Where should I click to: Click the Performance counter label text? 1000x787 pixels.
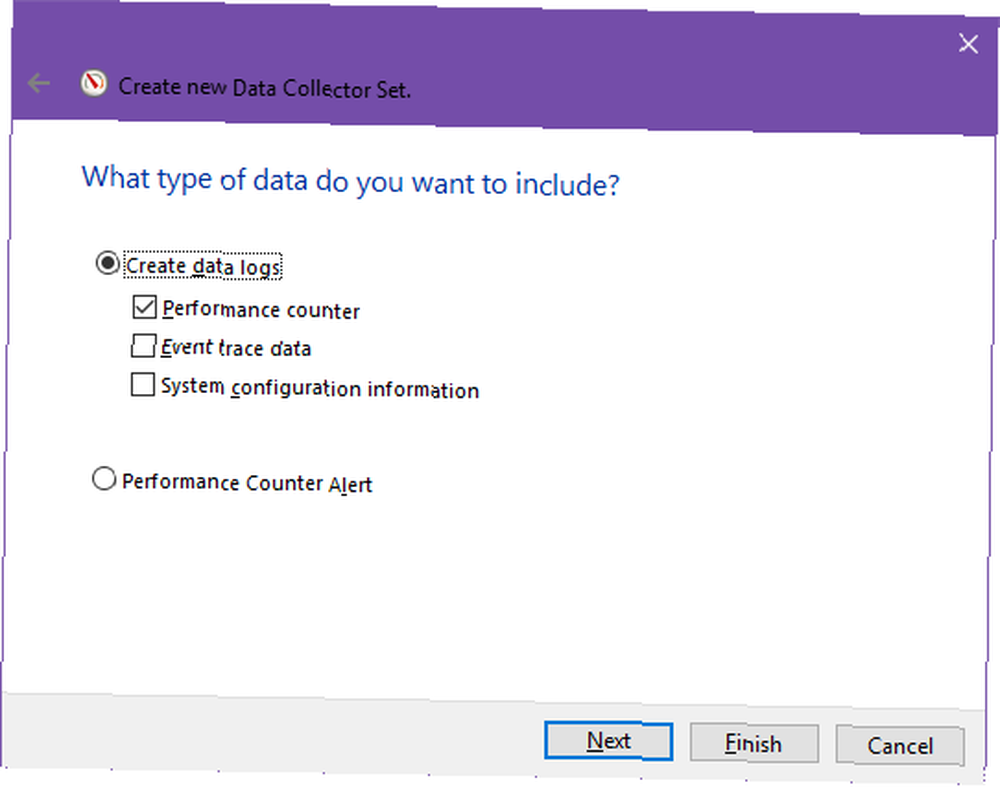pyautogui.click(x=261, y=310)
